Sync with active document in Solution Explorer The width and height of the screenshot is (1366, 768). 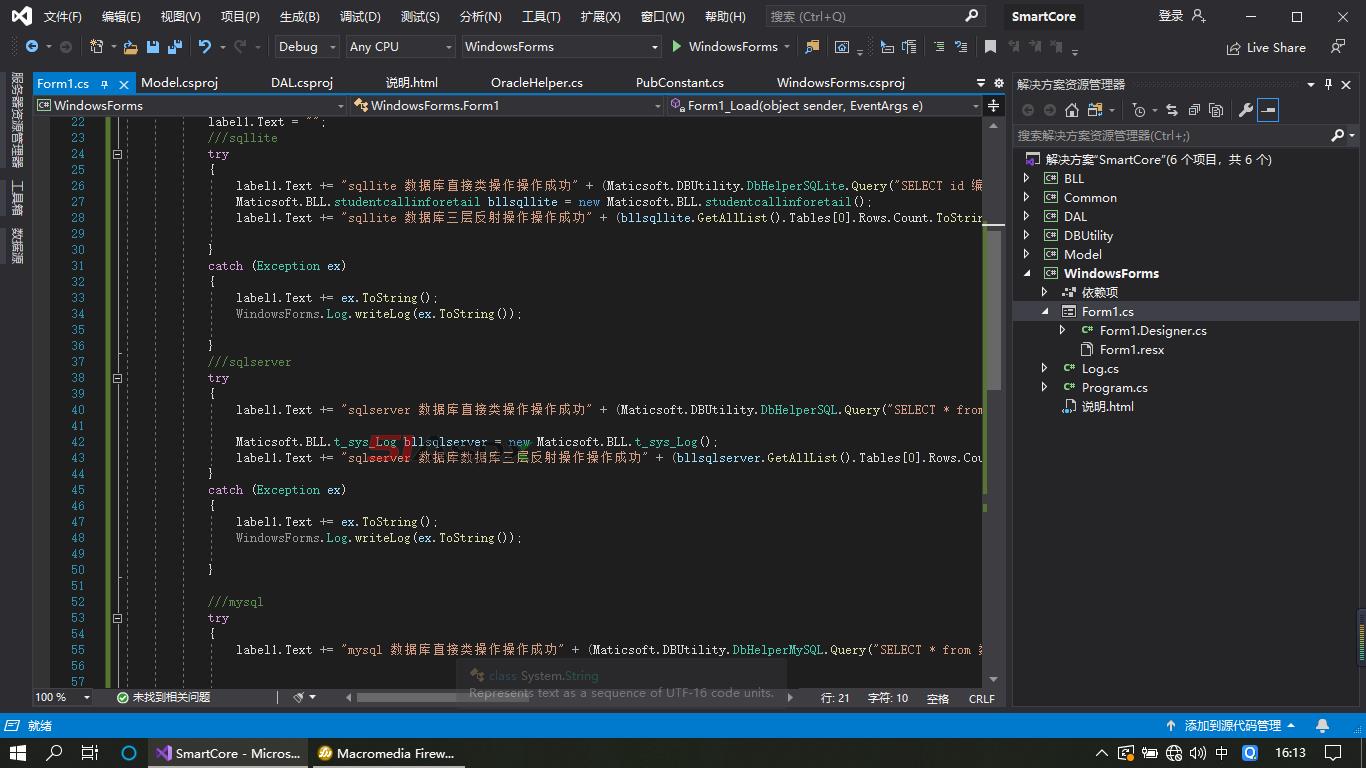pyautogui.click(x=1172, y=110)
